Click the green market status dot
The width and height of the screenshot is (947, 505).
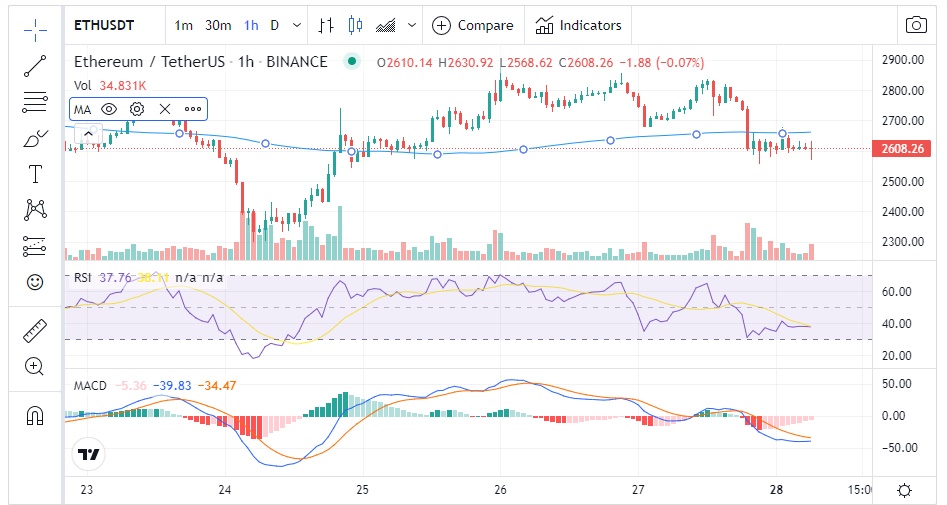pyautogui.click(x=352, y=61)
